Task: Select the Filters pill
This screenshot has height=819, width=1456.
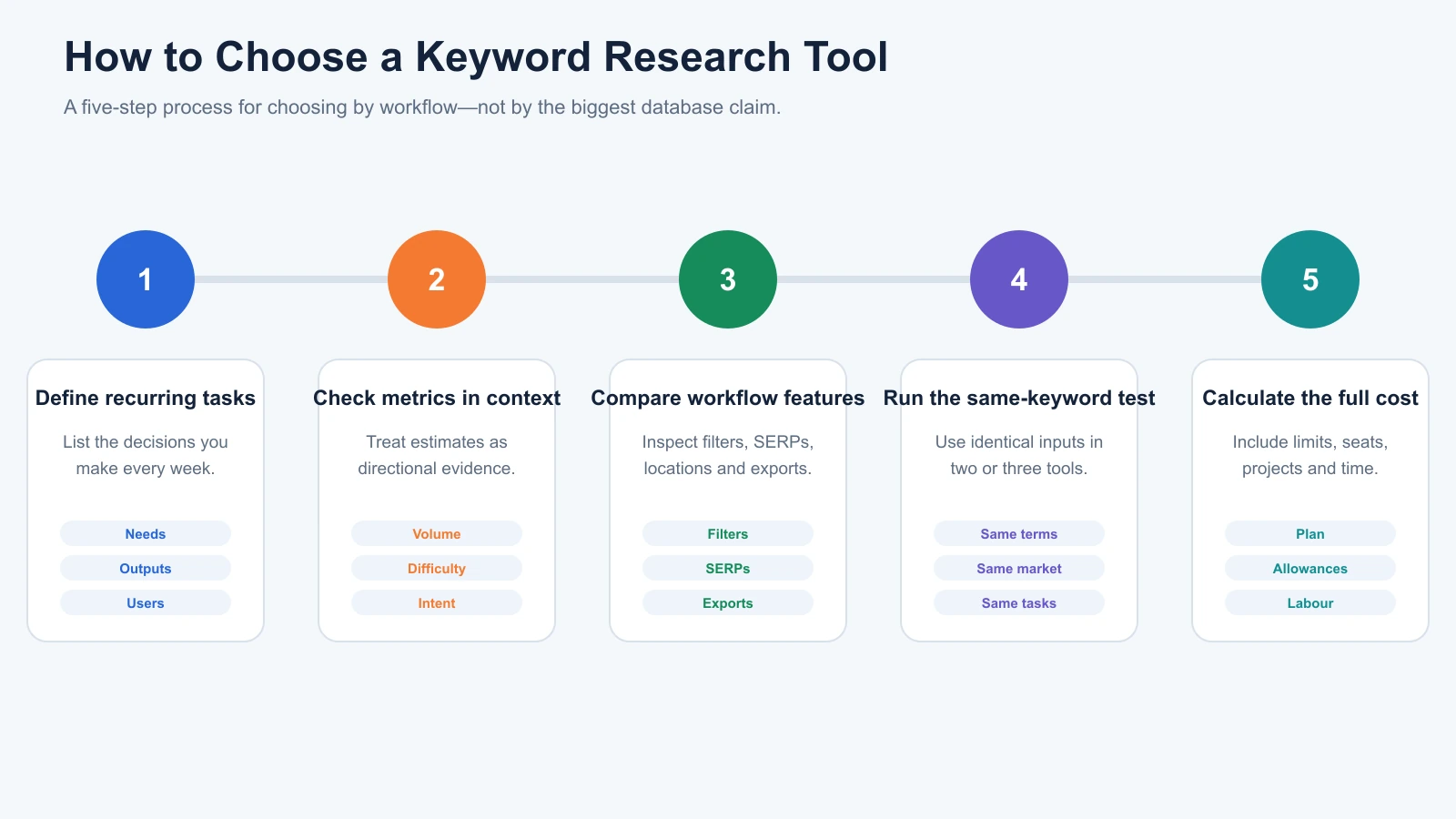Action: (x=728, y=533)
